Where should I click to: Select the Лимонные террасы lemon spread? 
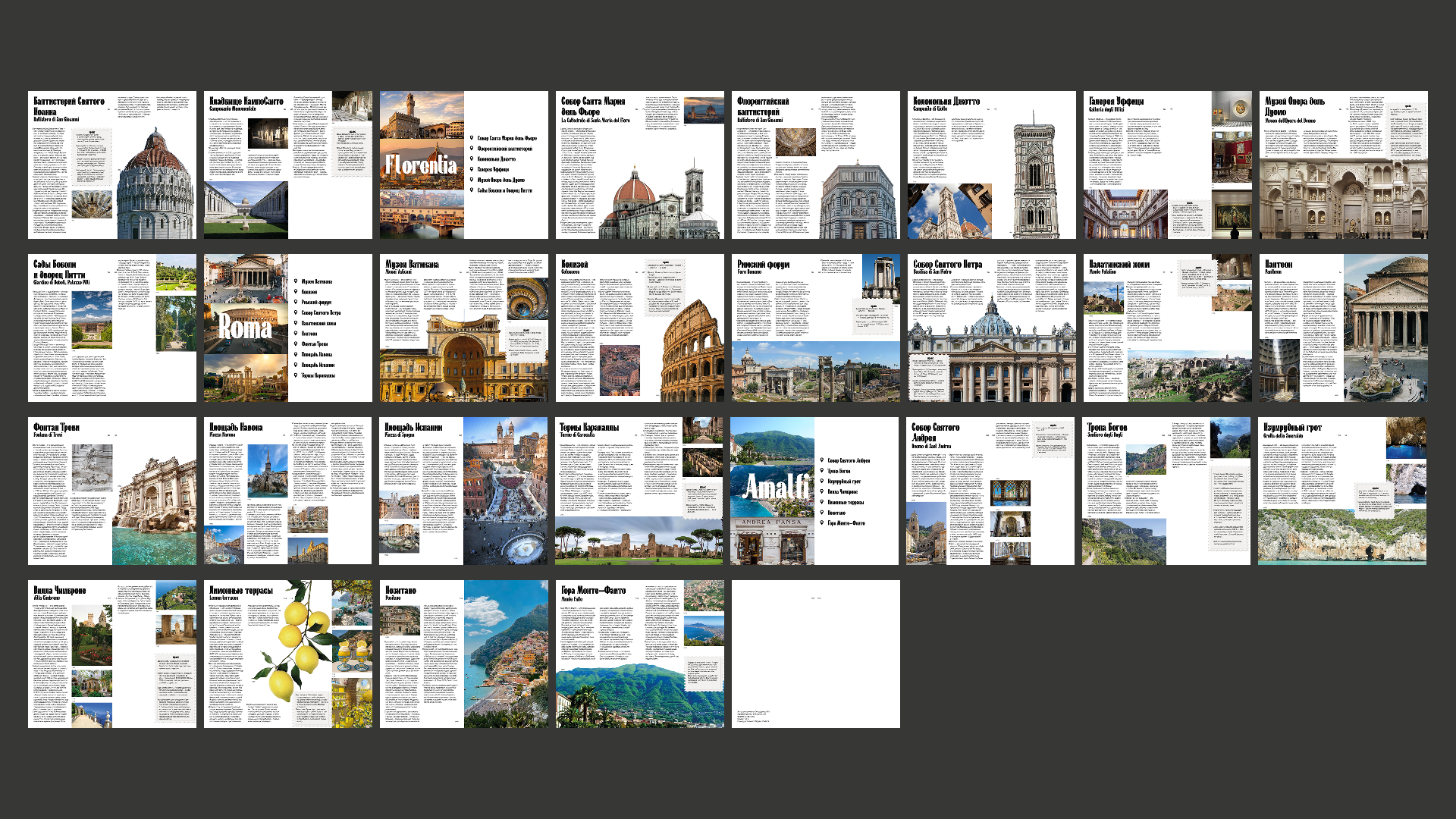coord(288,654)
